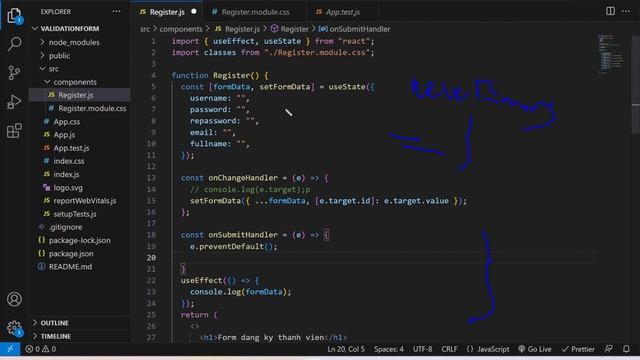Open App.js file
The image size is (640, 360).
80,135
